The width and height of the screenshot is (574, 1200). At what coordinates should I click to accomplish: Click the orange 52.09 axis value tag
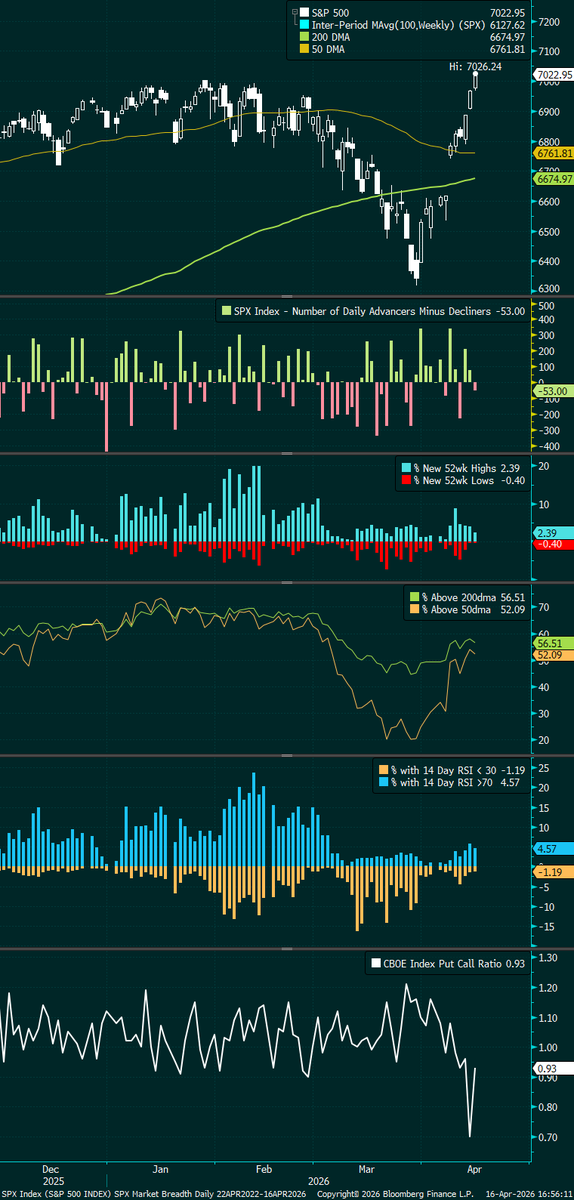pos(554,655)
